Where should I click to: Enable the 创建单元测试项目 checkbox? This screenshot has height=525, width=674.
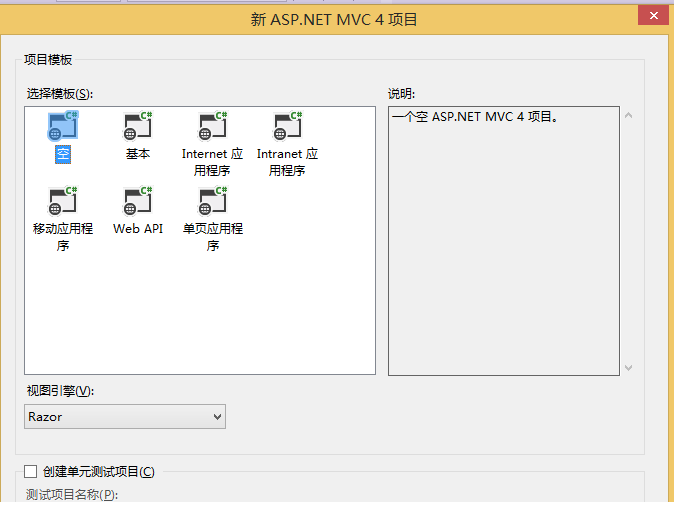click(31, 472)
